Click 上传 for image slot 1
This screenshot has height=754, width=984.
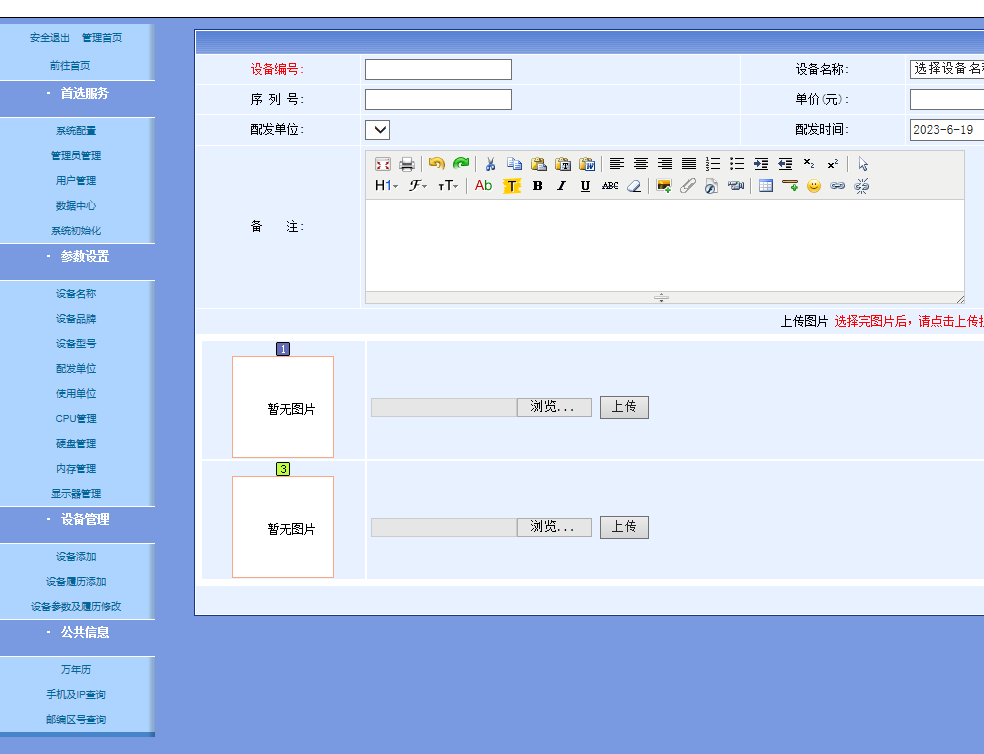[624, 407]
